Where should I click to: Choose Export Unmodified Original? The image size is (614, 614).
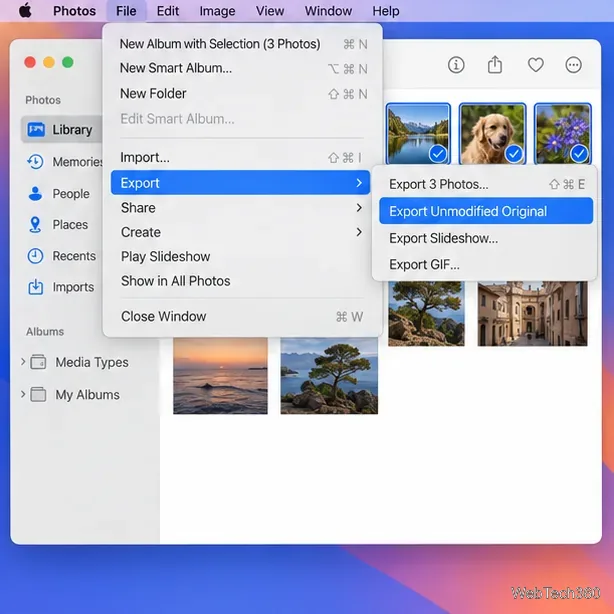pyautogui.click(x=486, y=211)
